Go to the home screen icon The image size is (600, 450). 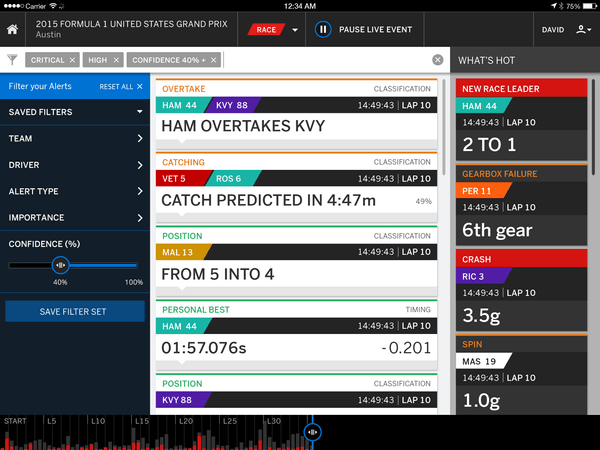(13, 30)
